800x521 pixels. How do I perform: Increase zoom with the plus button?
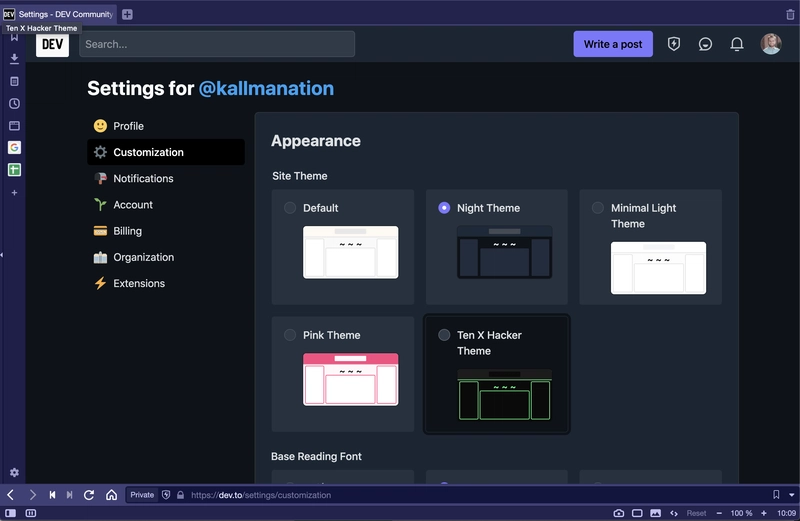(x=764, y=513)
